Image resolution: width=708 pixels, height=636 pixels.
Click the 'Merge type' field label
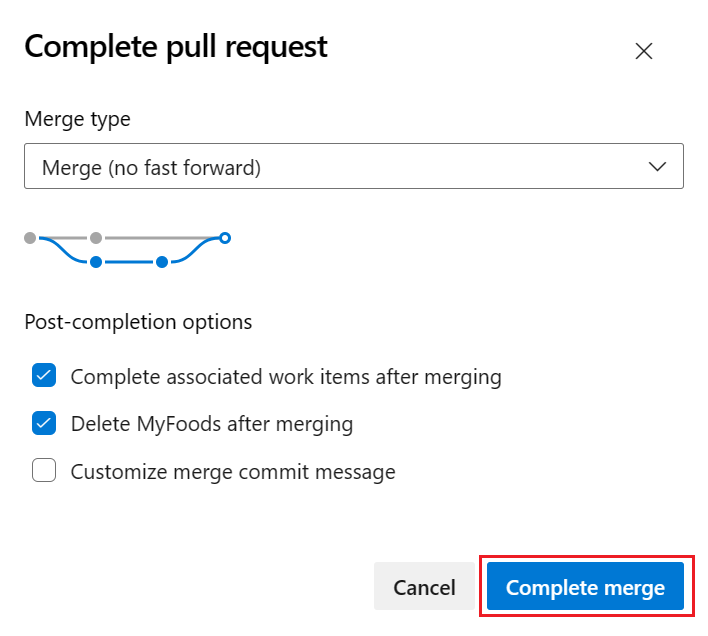click(77, 119)
